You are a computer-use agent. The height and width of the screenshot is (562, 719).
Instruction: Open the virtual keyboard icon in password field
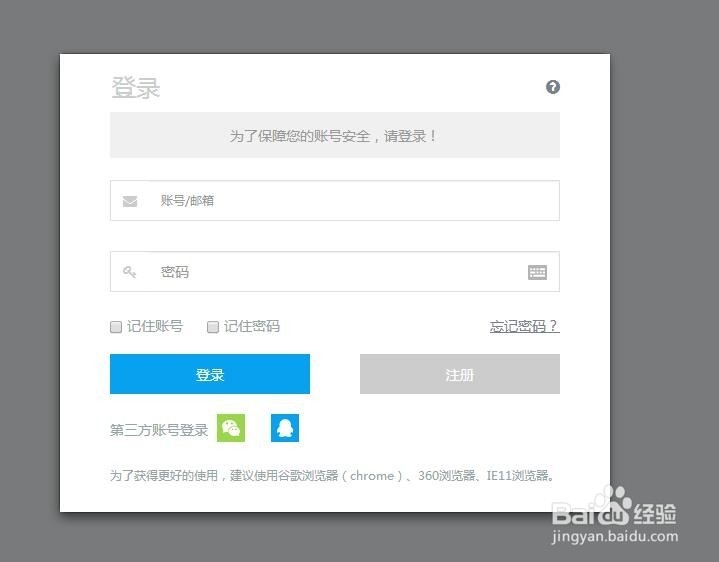coord(537,272)
